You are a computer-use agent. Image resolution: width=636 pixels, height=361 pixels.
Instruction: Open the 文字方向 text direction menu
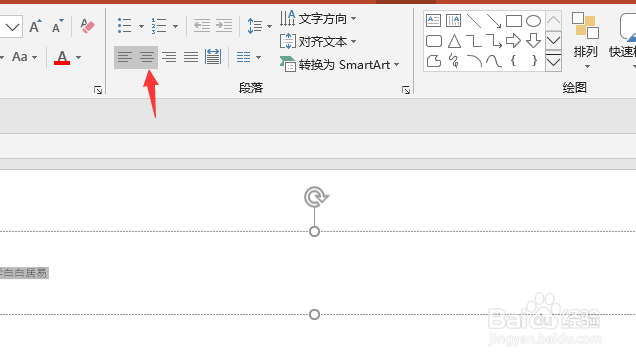pos(318,19)
